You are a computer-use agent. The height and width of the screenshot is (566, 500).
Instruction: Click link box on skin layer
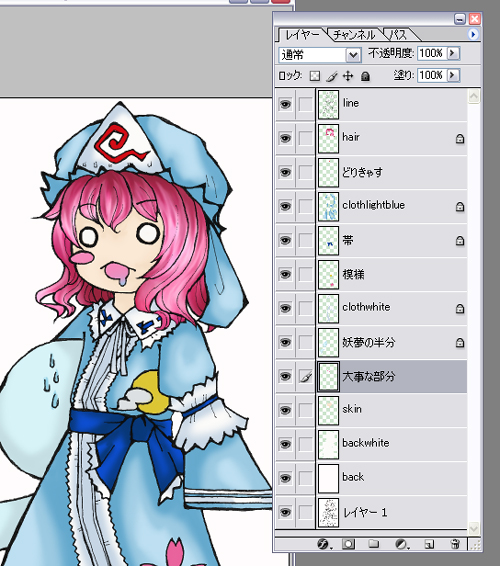click(305, 410)
